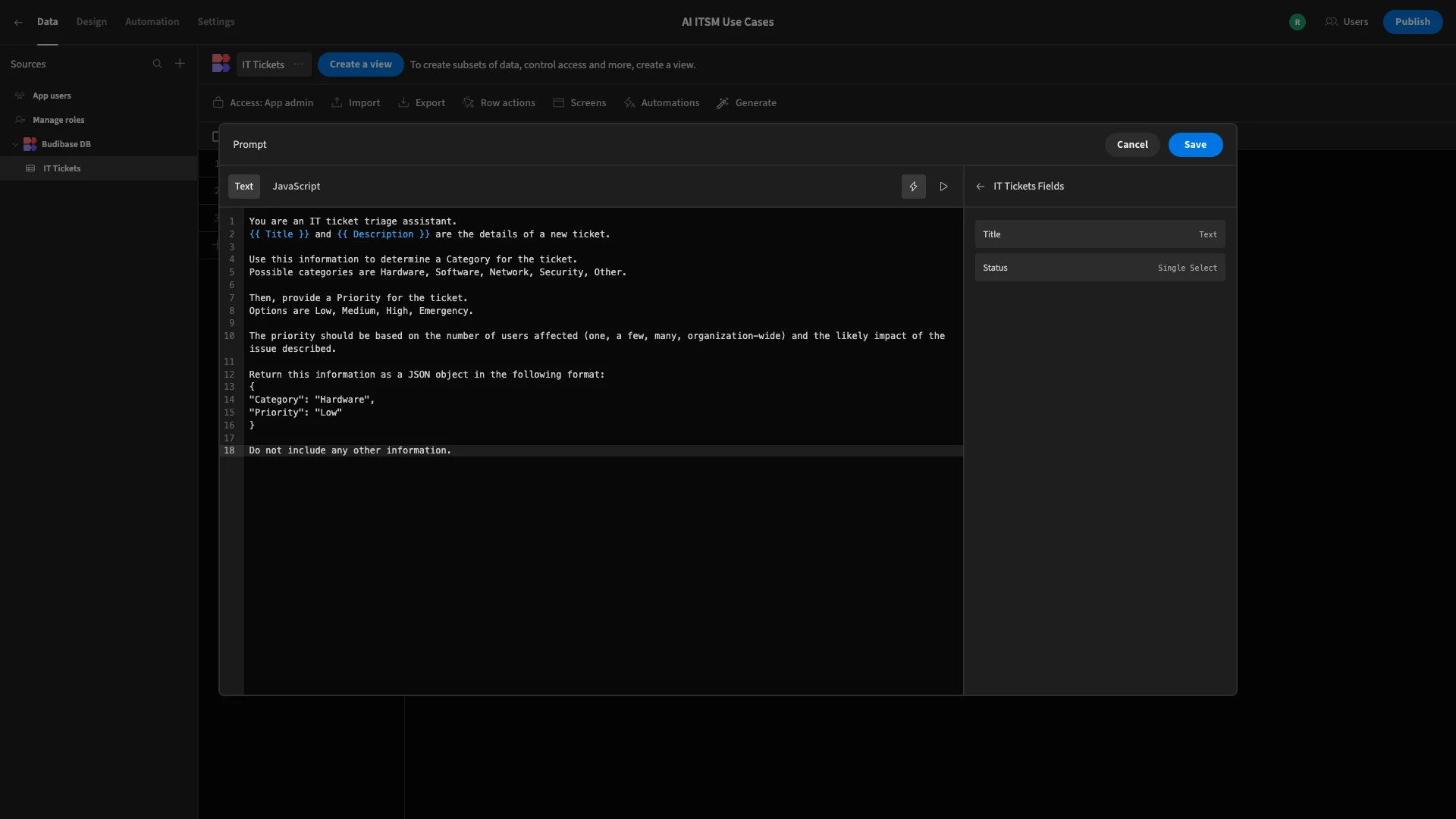The image size is (1456, 819).
Task: Open the Automation tab
Action: pos(152,22)
